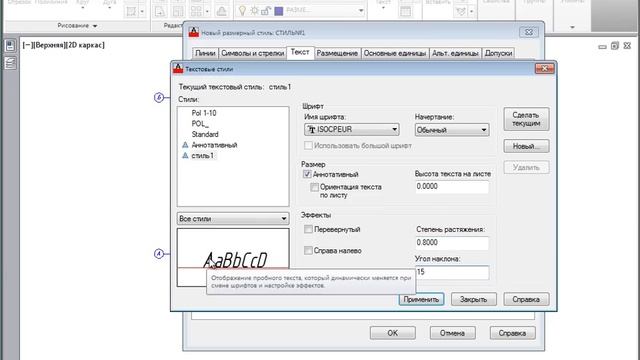Open the Все стили filter dropdown
The width and height of the screenshot is (640, 360).
233,219
